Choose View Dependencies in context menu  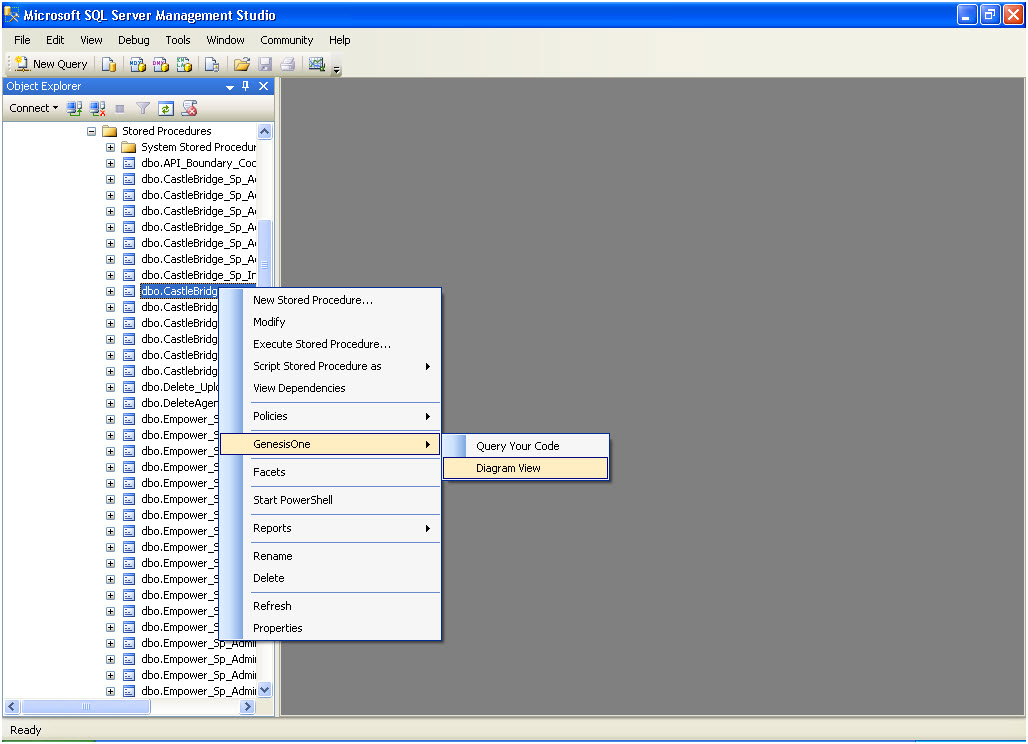(x=330, y=388)
